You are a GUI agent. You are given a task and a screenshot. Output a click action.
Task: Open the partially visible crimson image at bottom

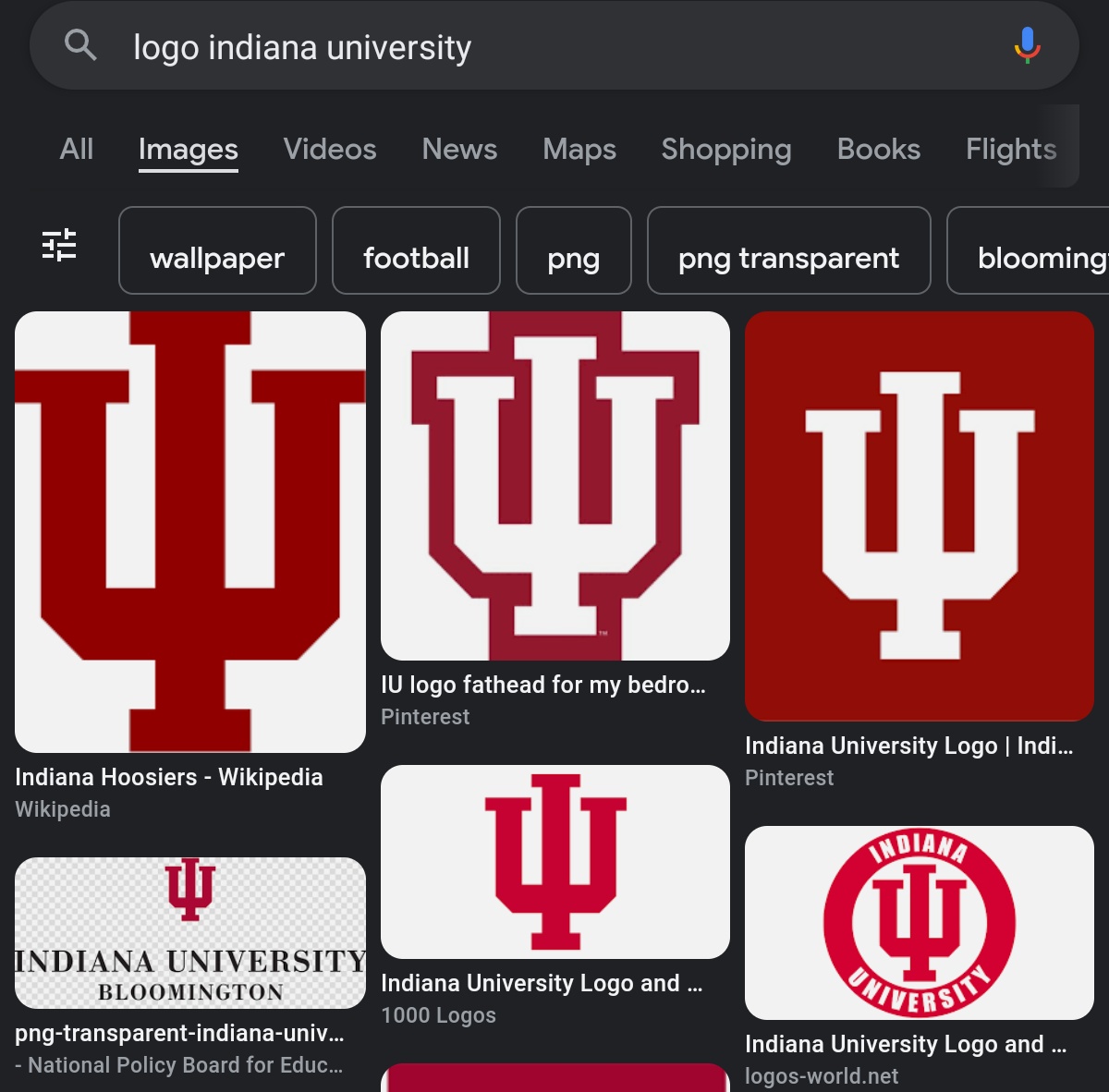[555, 1077]
